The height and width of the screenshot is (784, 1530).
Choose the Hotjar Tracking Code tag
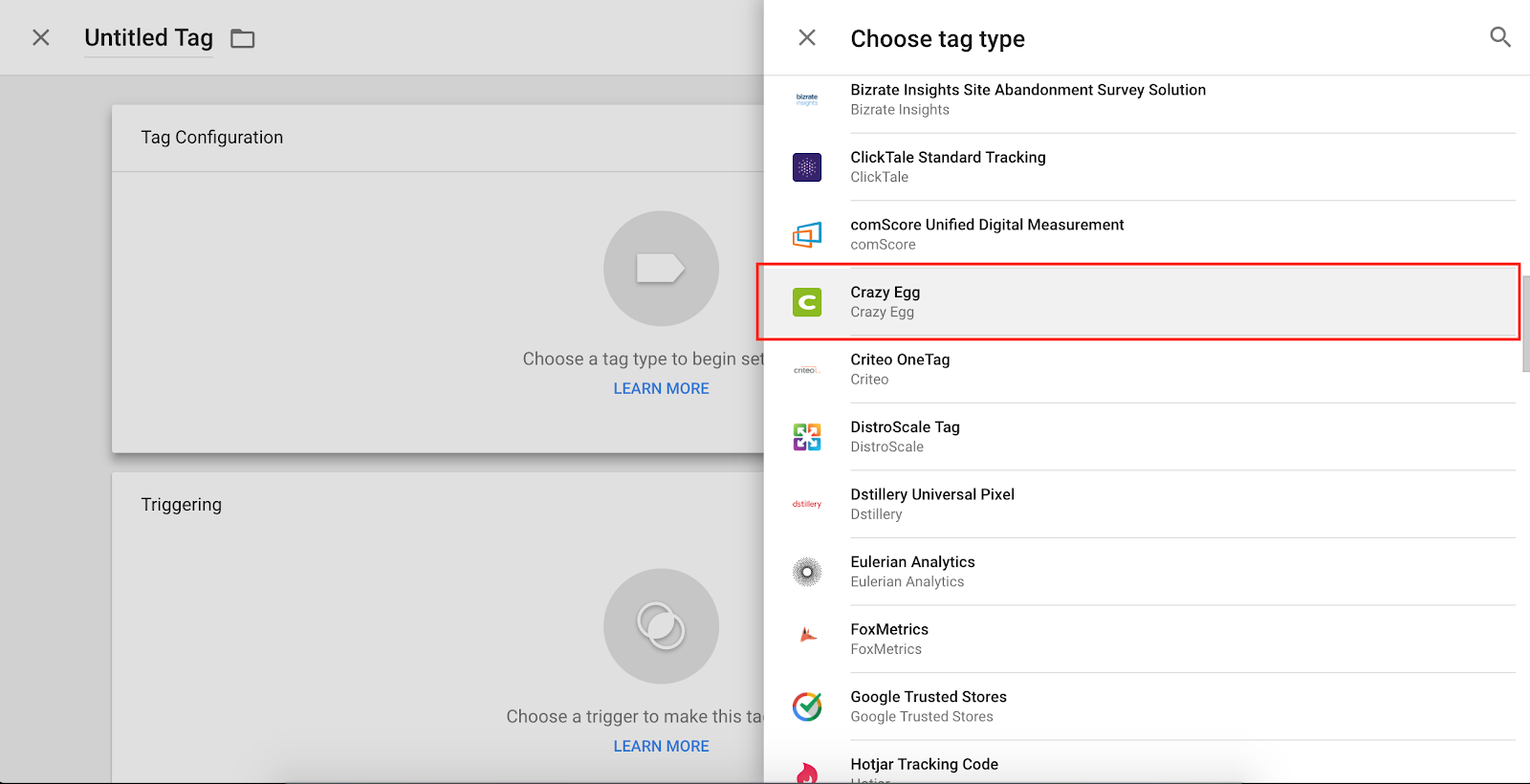[1140, 763]
